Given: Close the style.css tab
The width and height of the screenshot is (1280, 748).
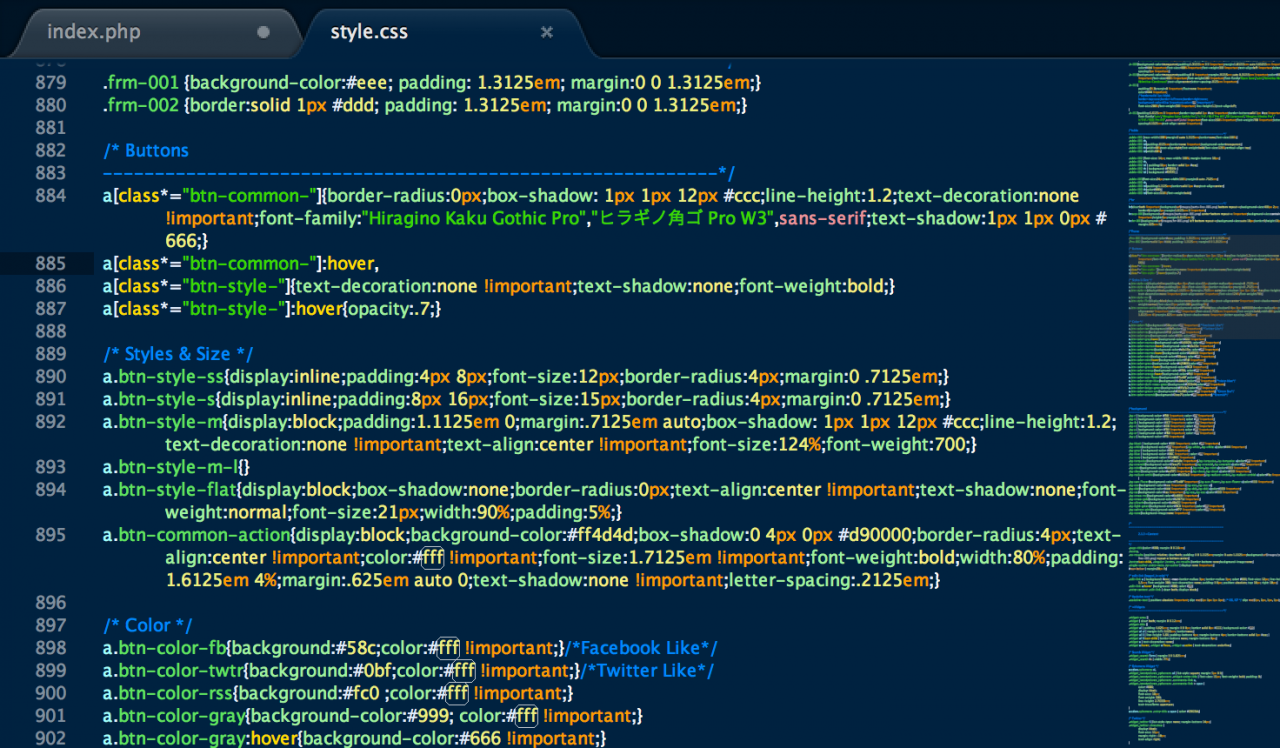Looking at the screenshot, I should click(x=547, y=32).
